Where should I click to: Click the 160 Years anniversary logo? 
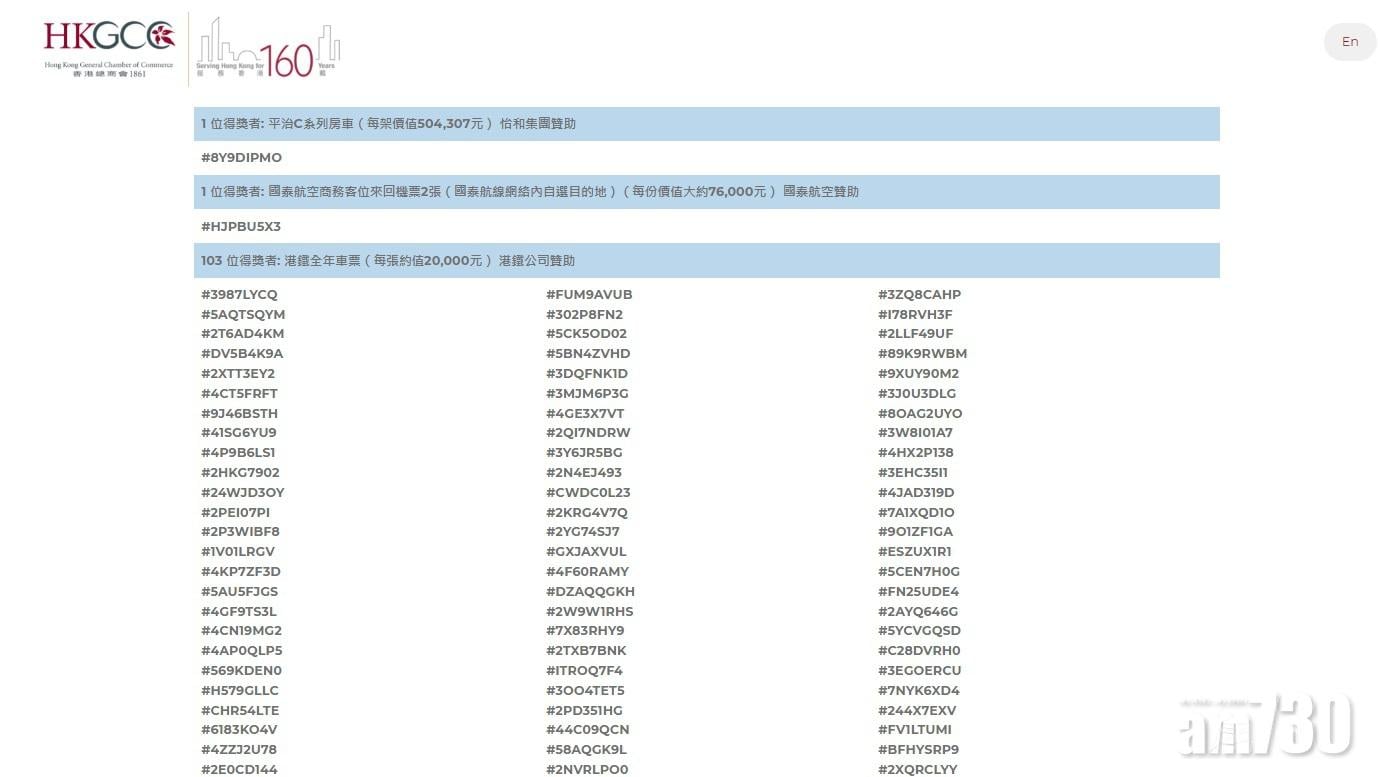point(267,48)
